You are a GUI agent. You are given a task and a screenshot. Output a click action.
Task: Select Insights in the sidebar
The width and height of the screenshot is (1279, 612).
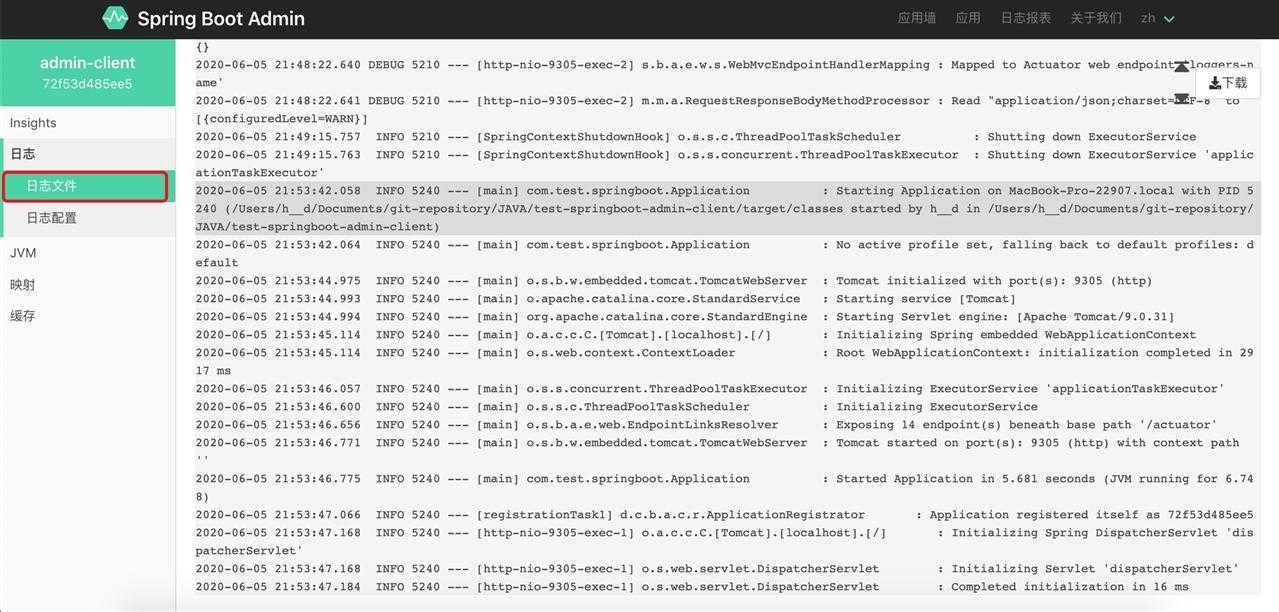[x=88, y=123]
